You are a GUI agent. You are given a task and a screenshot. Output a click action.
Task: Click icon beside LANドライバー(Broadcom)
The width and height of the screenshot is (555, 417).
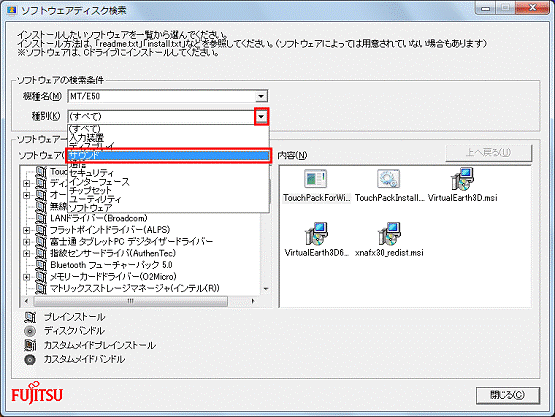click(x=41, y=218)
